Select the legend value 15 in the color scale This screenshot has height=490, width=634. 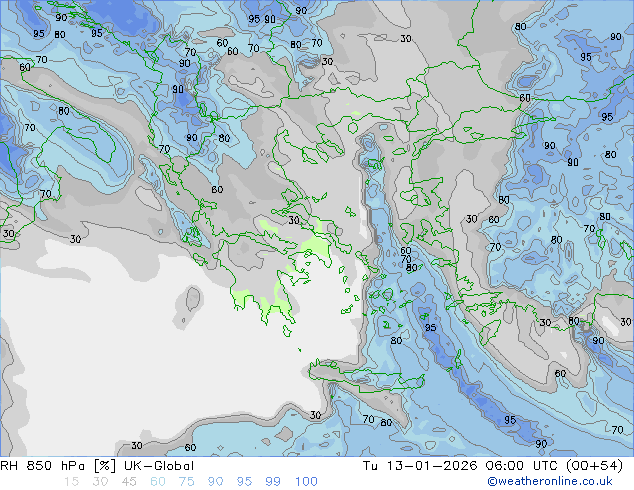coord(71,482)
